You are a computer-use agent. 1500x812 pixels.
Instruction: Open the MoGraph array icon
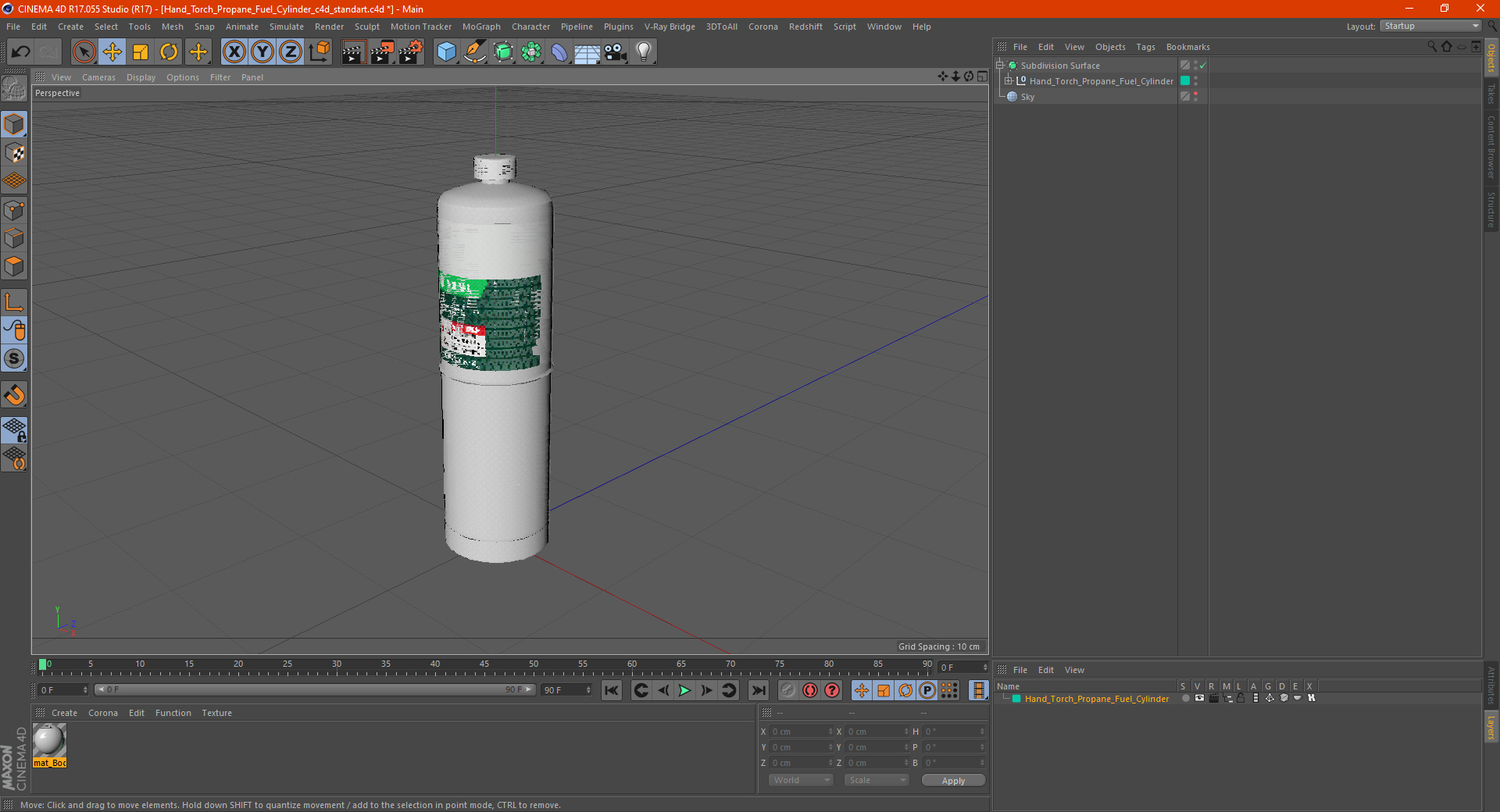531,52
